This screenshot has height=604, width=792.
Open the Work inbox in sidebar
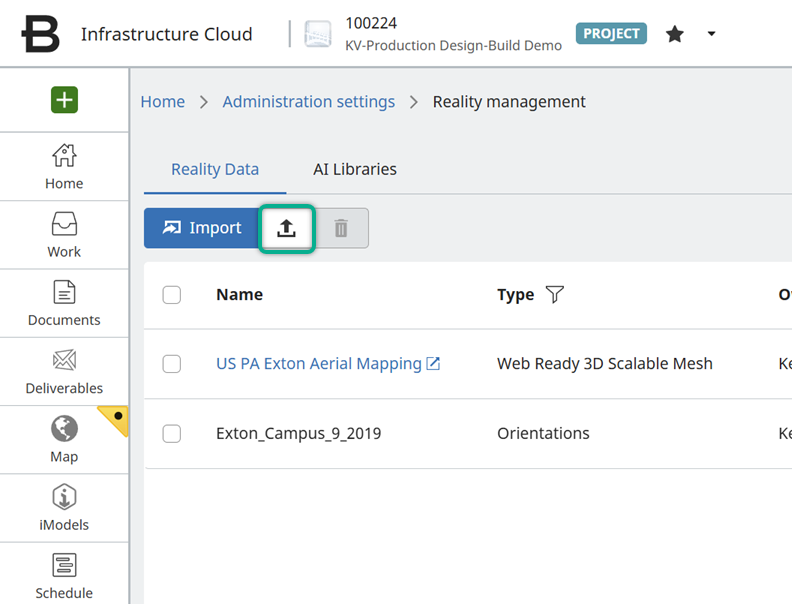(x=64, y=235)
